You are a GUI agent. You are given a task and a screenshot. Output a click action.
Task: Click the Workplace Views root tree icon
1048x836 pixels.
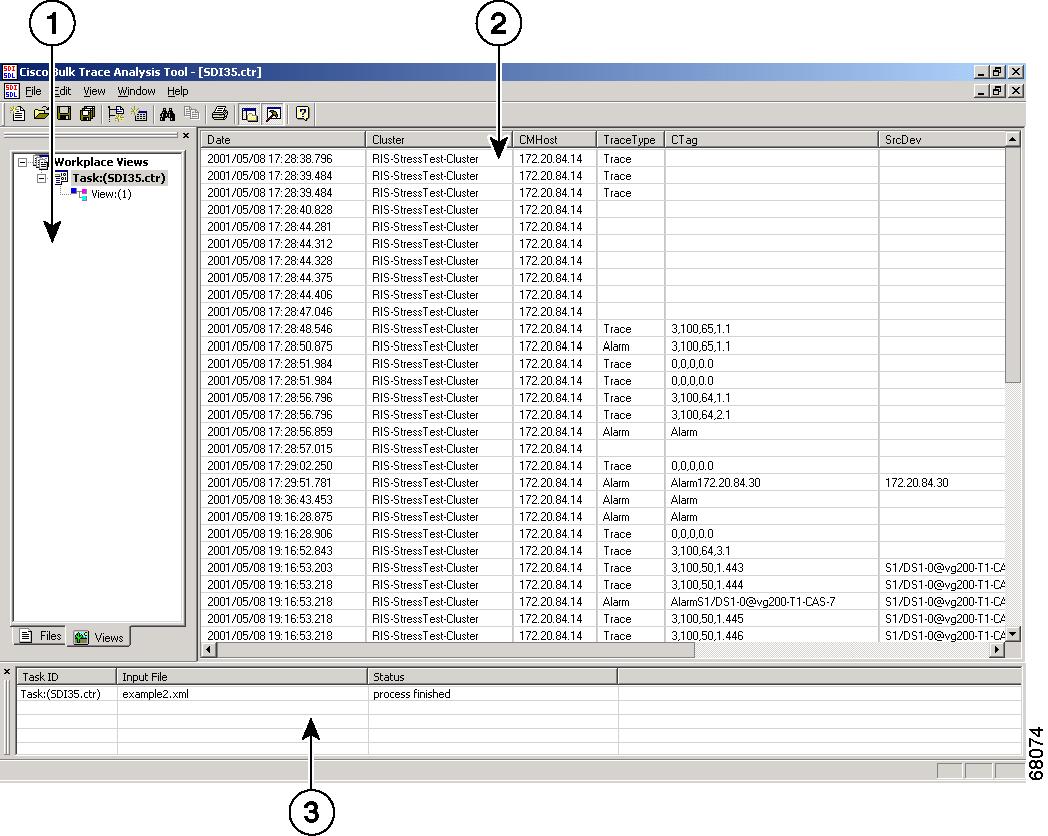(41, 162)
